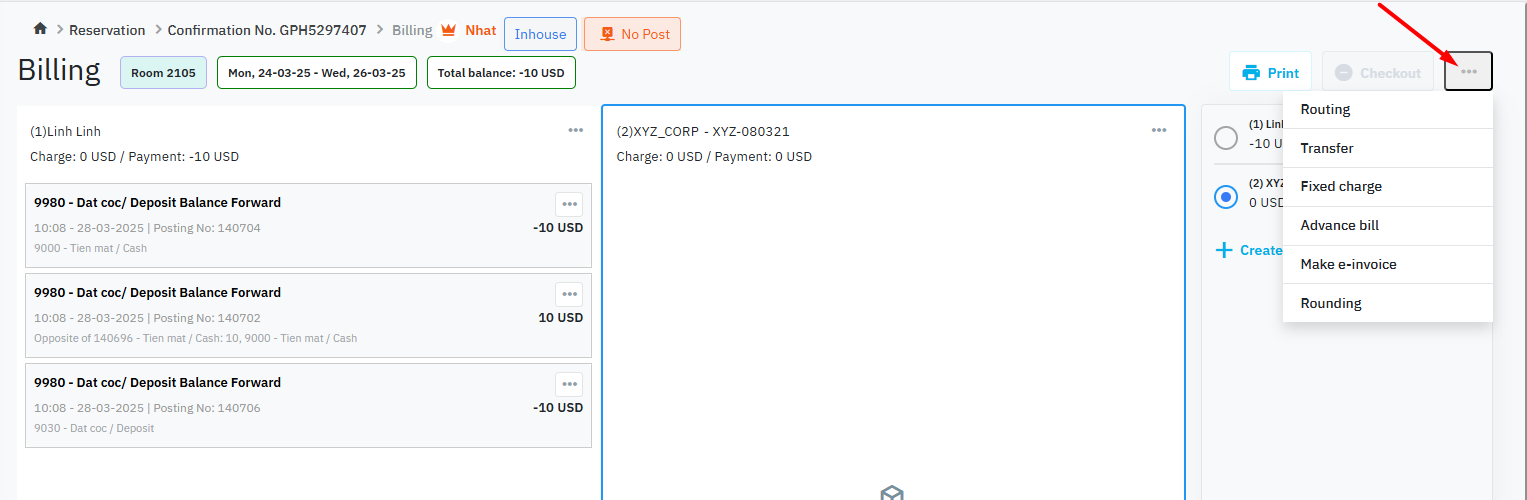
Task: Click the disabled Checkout button
Action: 1378,72
